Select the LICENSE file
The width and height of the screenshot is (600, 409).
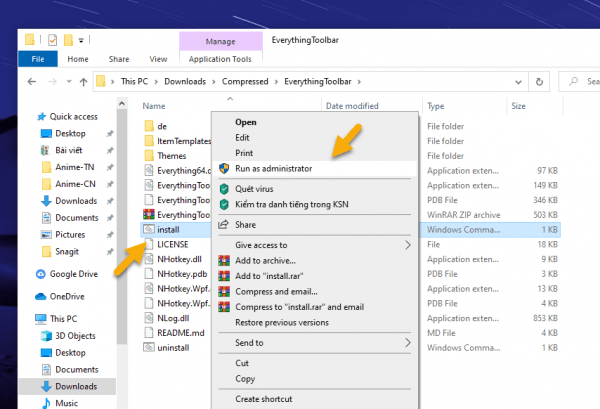(173, 244)
